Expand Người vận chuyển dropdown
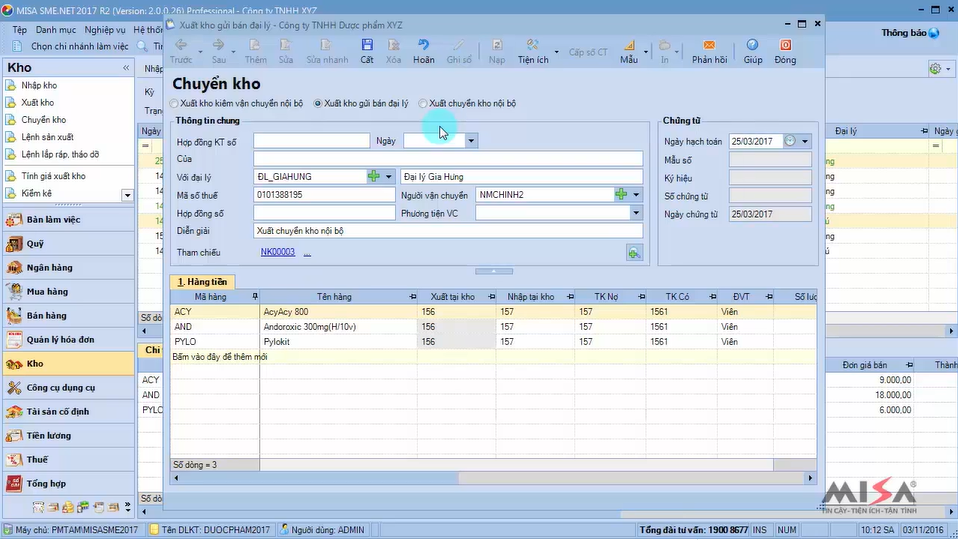 point(636,194)
